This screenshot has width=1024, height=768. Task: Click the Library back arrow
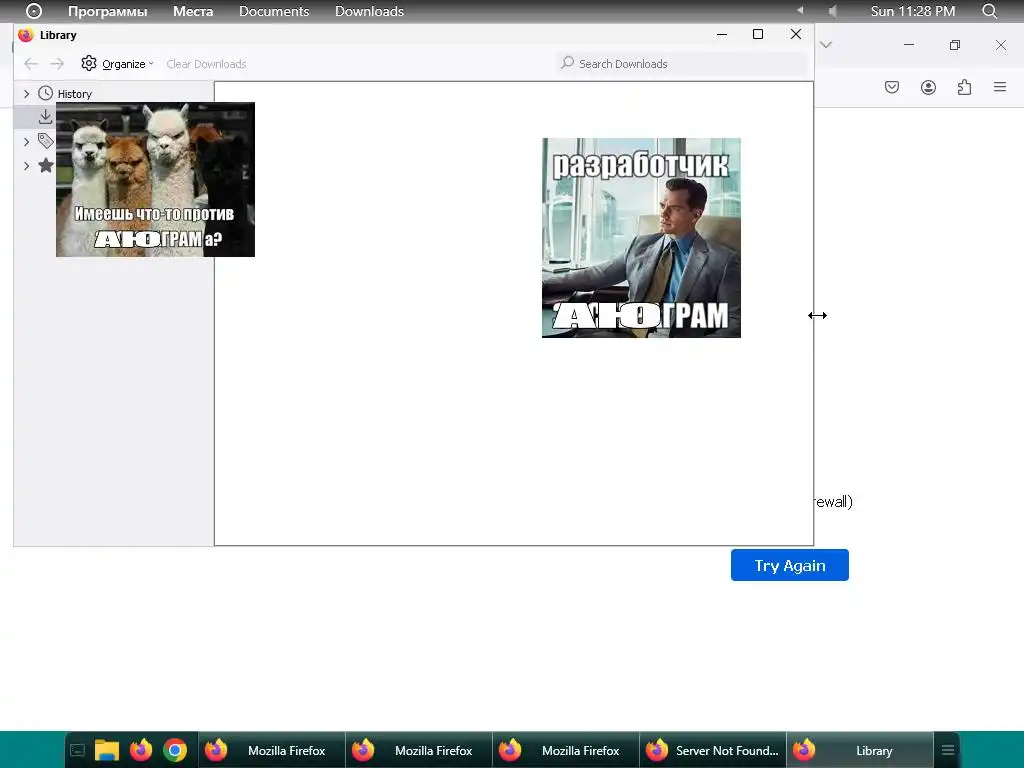pos(31,63)
